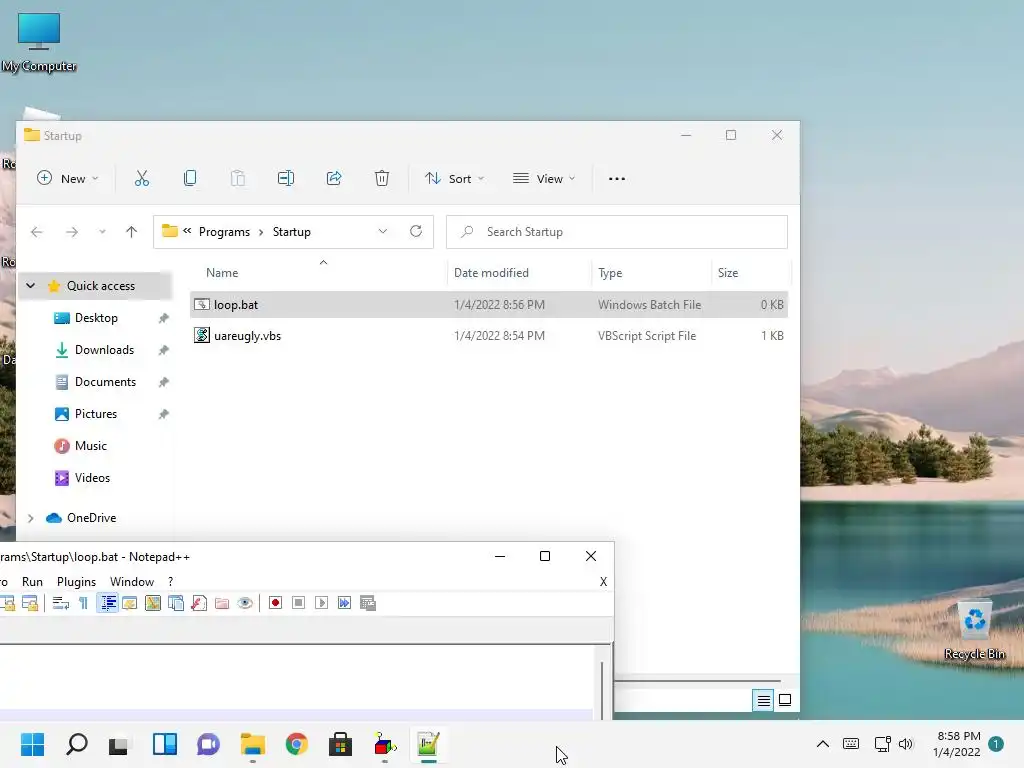Image resolution: width=1024 pixels, height=768 pixels.
Task: Click Cut icon in Explorer toolbar
Action: (x=142, y=178)
